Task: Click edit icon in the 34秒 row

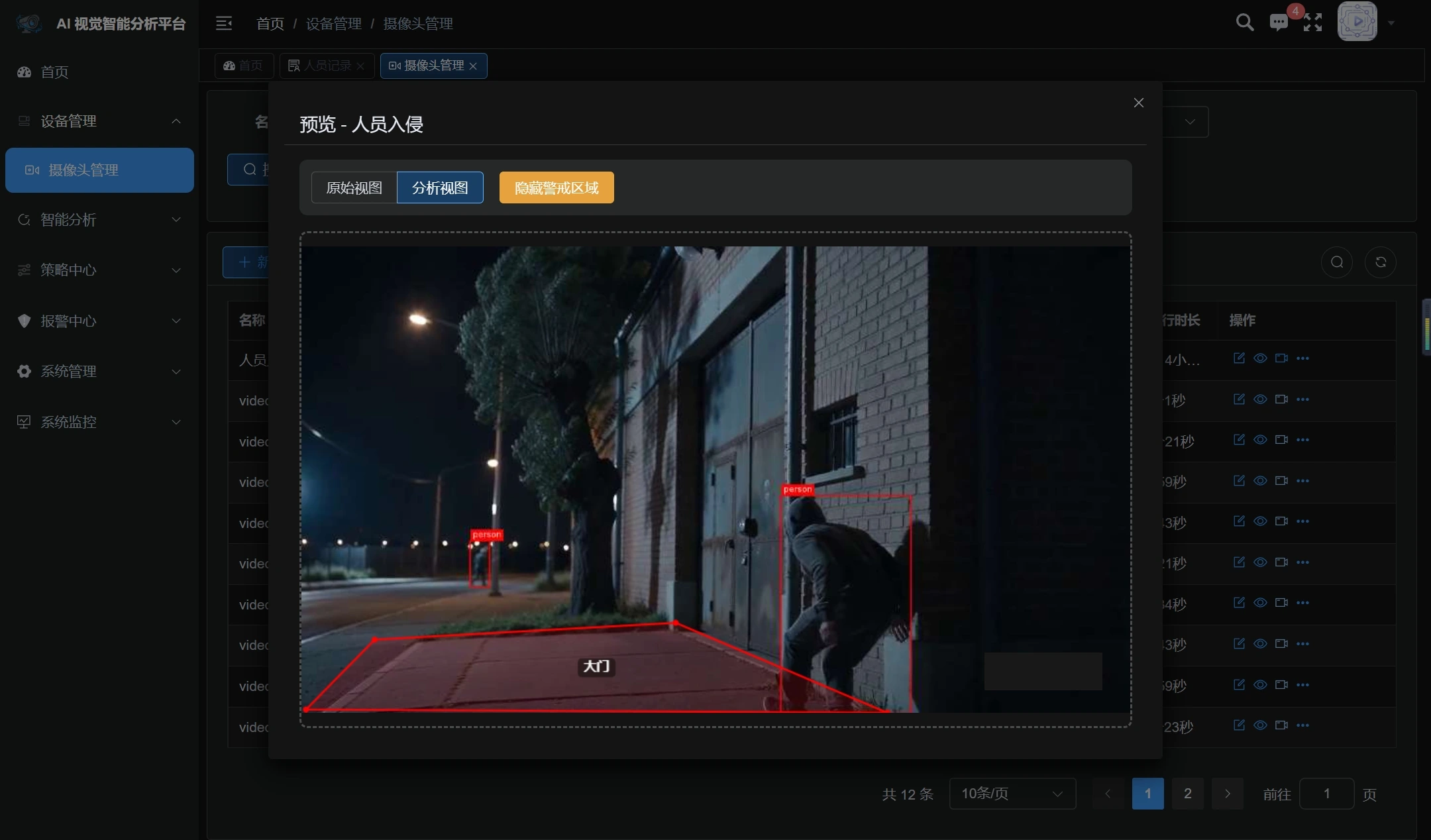Action: pos(1239,602)
